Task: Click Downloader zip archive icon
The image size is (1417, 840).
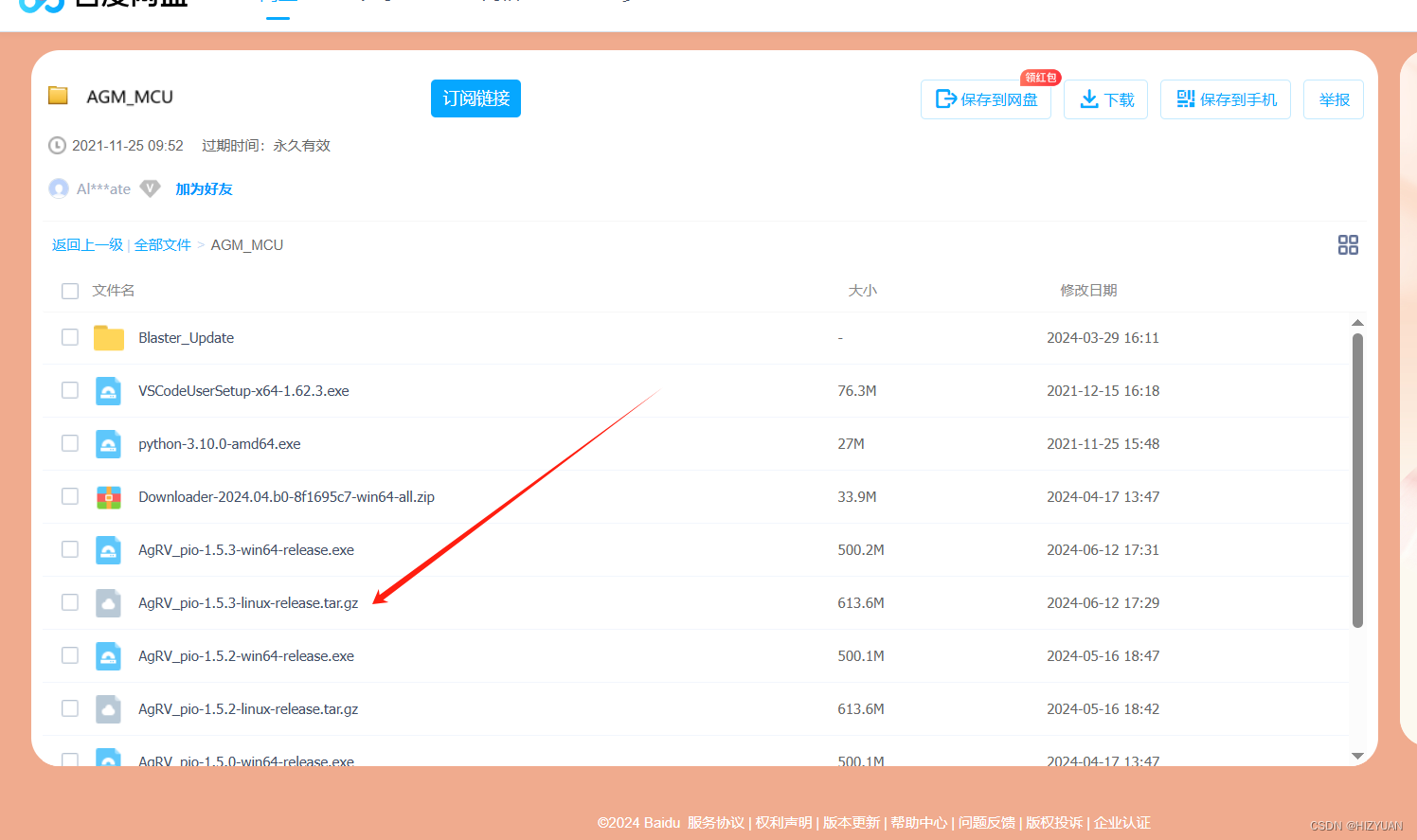Action: [x=109, y=497]
